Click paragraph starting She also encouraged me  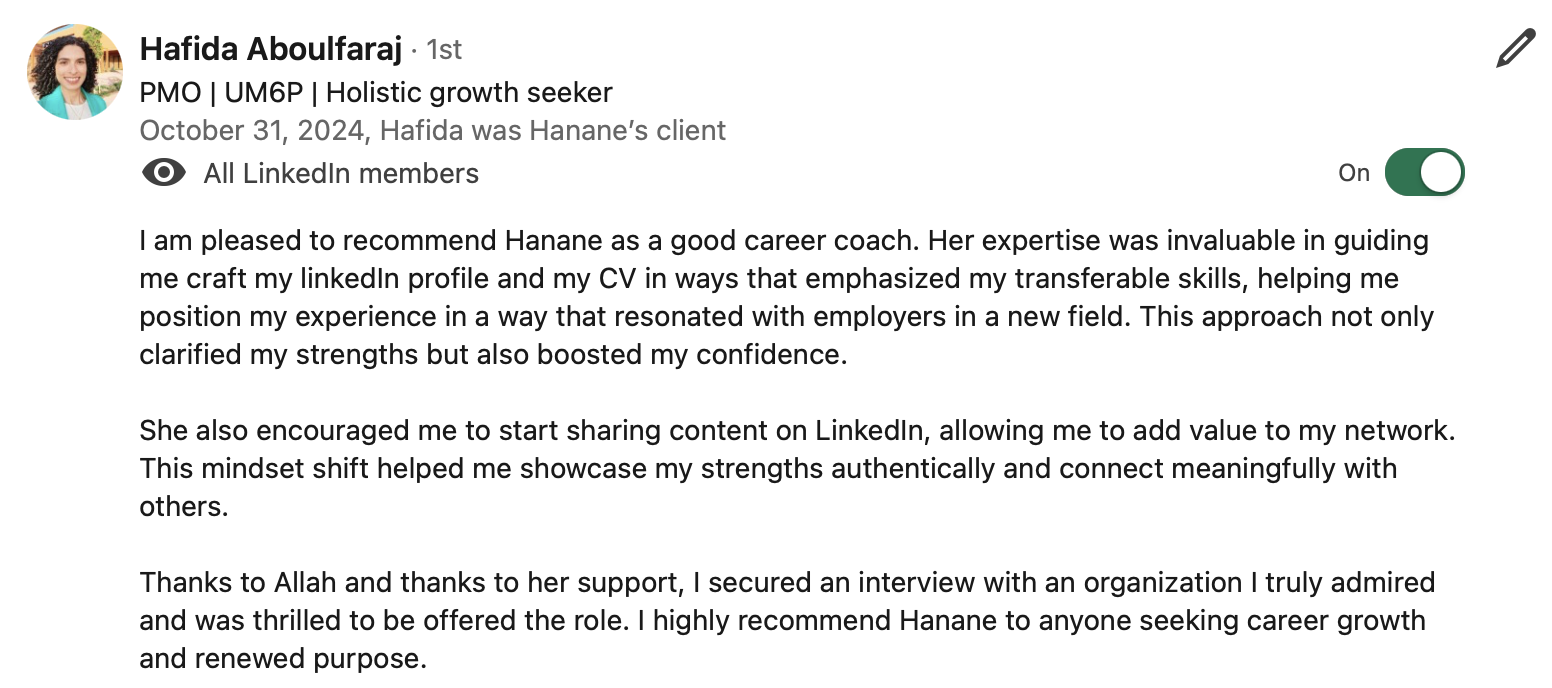[x=797, y=468]
